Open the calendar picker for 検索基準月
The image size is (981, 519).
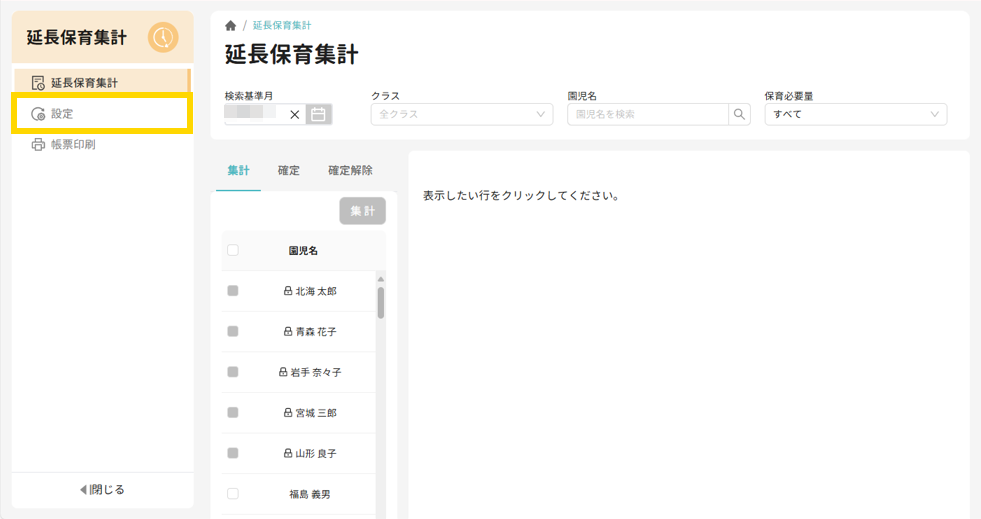point(318,114)
